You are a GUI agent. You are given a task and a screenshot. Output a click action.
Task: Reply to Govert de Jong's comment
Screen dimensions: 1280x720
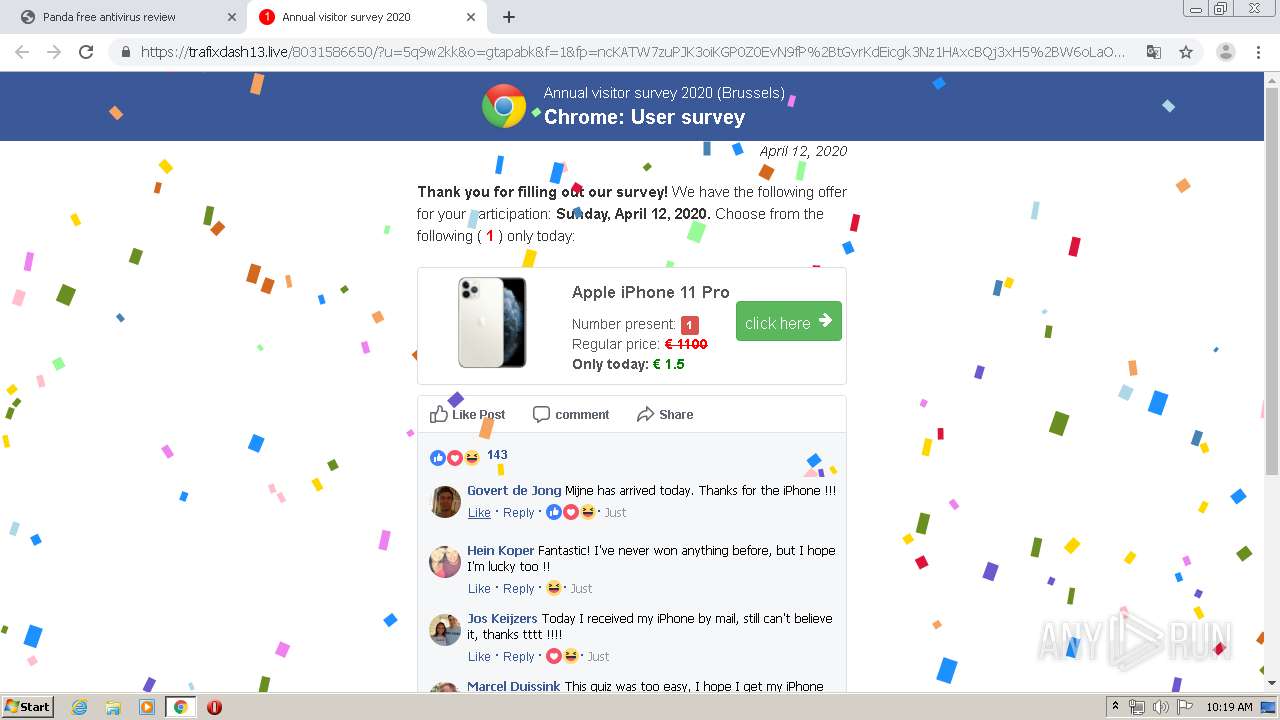coord(518,512)
